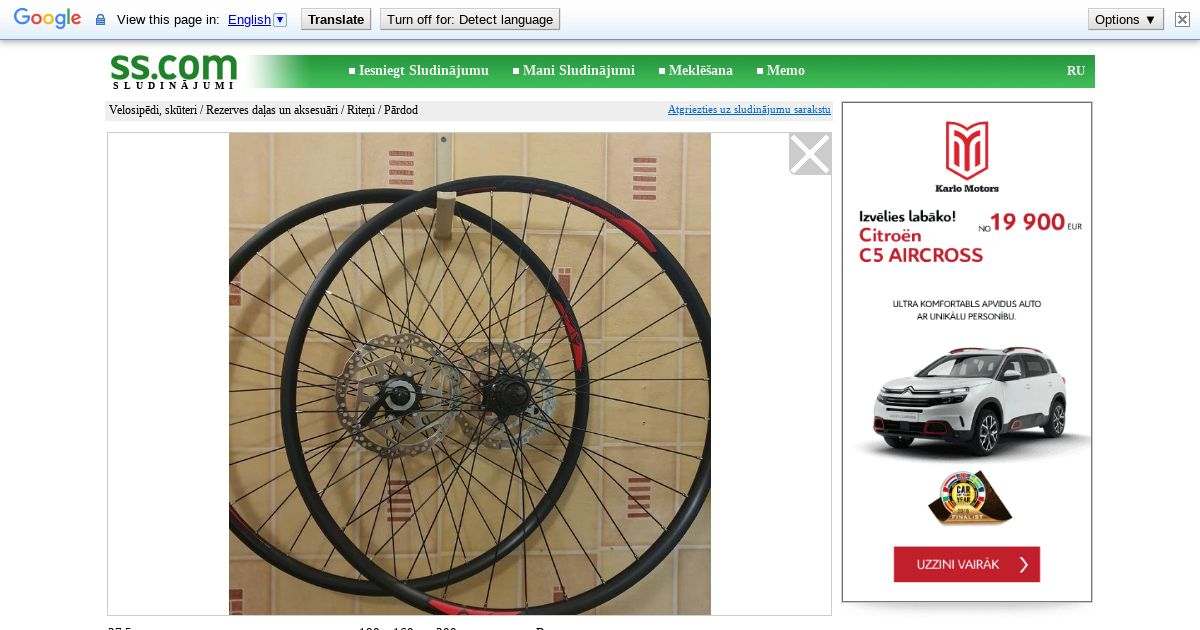Open the Meklēšana search page
Image resolution: width=1200 pixels, height=630 pixels.
pyautogui.click(x=695, y=71)
